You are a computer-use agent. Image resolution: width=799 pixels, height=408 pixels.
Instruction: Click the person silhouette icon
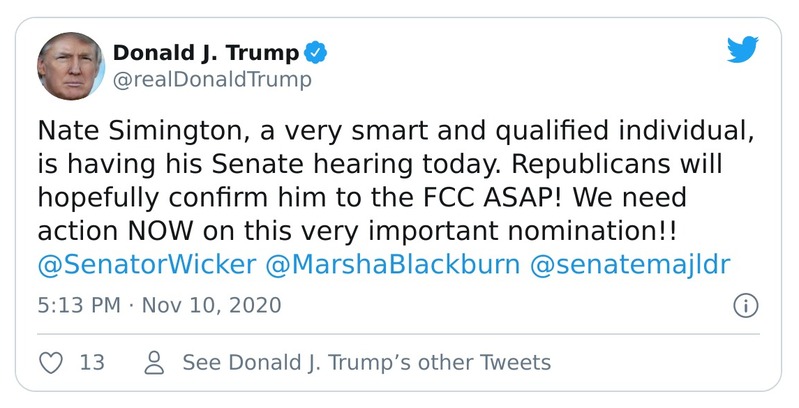coord(154,362)
